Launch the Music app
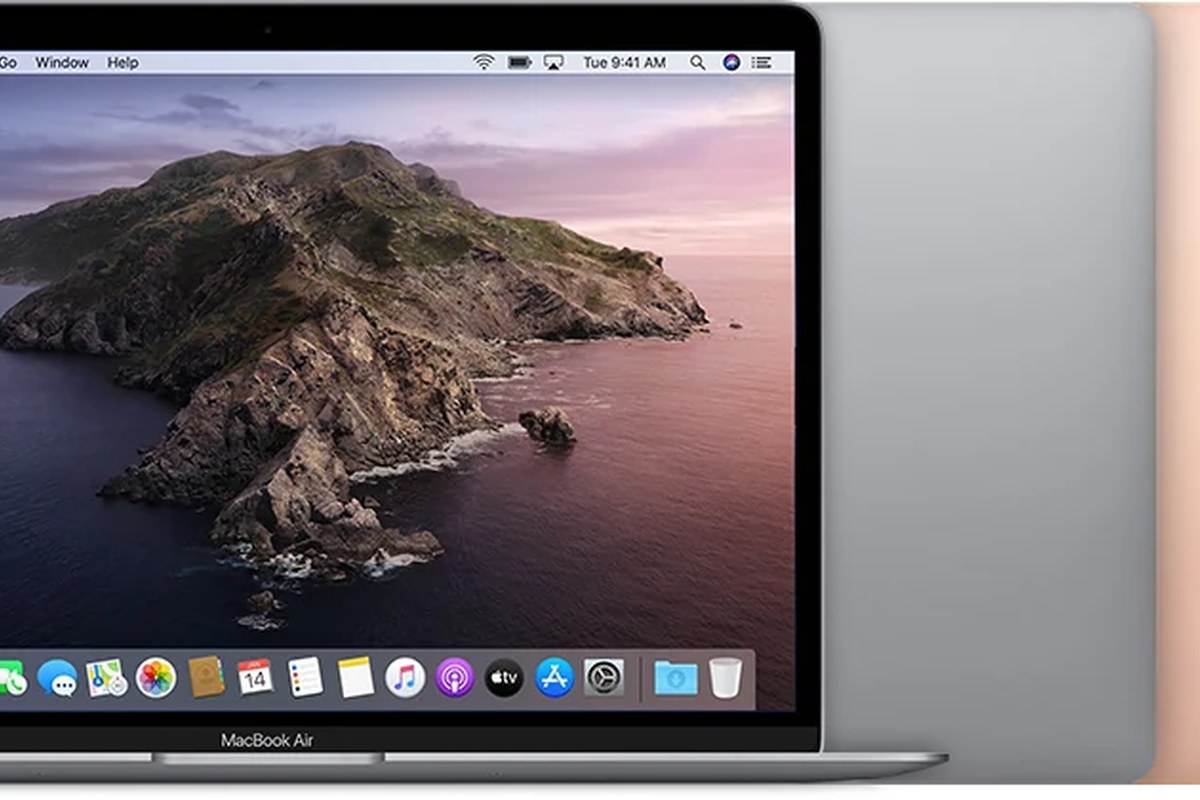1200x800 pixels. (405, 678)
